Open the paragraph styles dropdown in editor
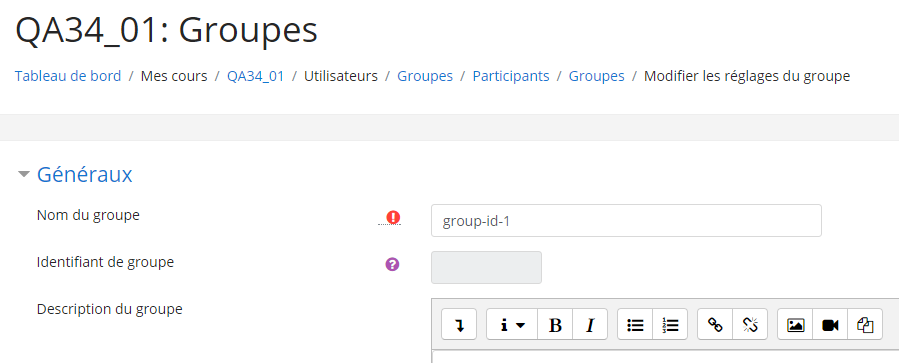Viewport: 899px width, 363px height. coord(512,325)
